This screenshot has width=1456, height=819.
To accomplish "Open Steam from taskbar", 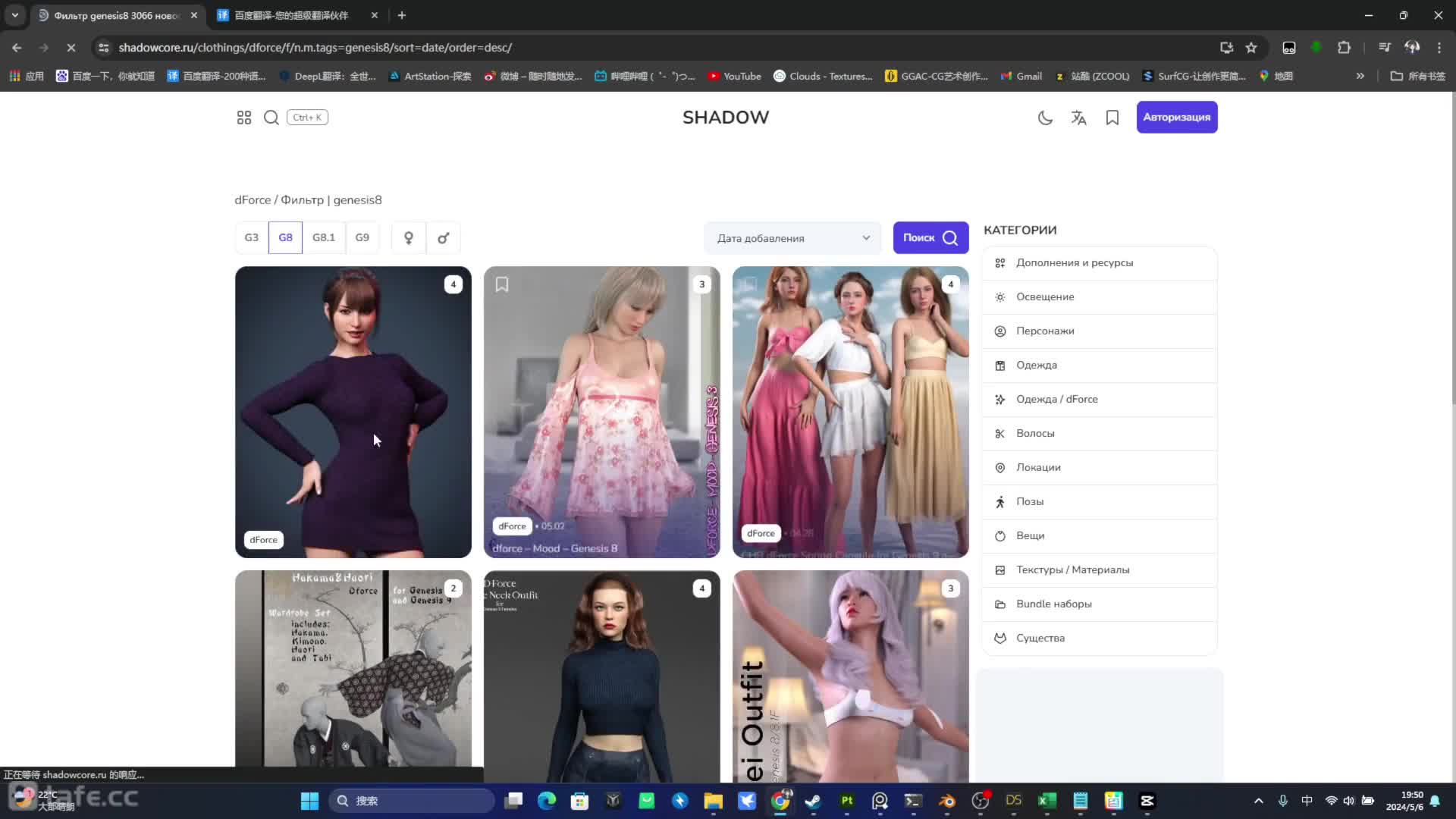I will [x=813, y=801].
